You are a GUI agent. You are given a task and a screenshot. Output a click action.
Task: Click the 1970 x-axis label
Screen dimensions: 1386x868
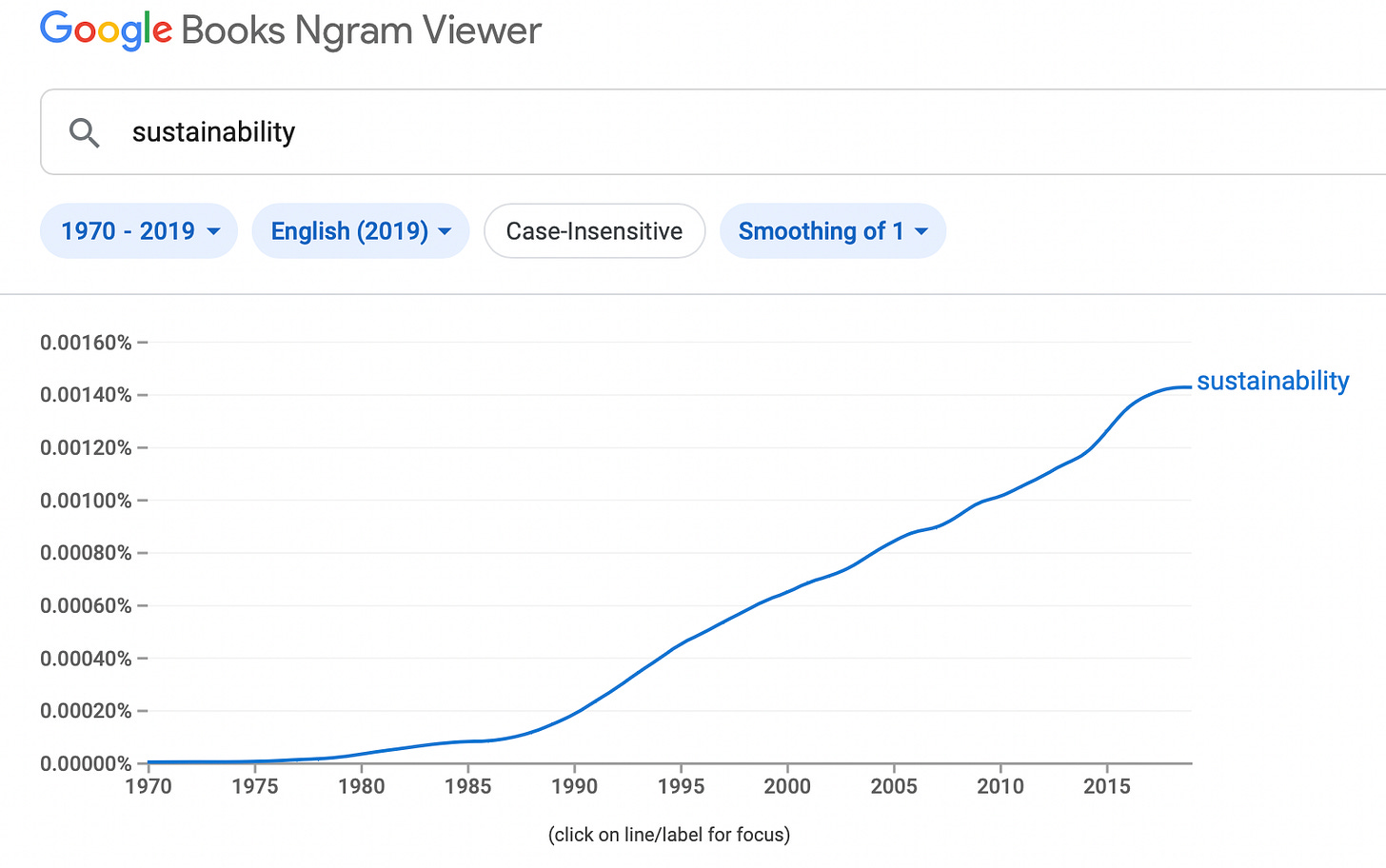pos(148,786)
